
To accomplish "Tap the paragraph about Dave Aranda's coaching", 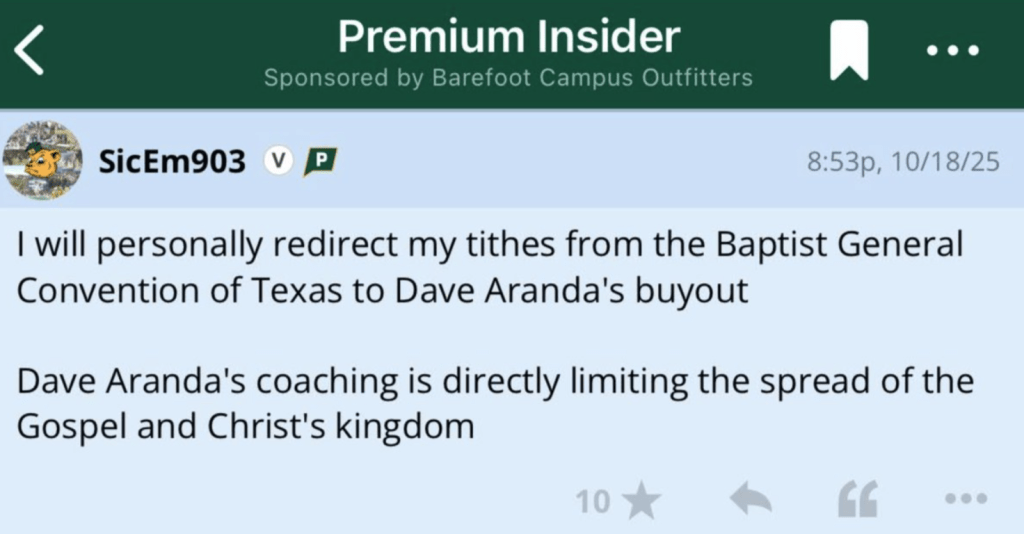I will click(x=495, y=404).
